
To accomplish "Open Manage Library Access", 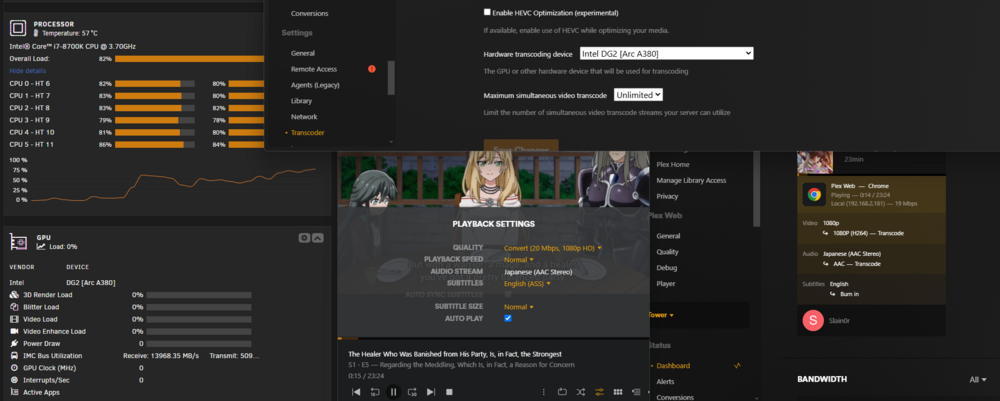I will pyautogui.click(x=691, y=180).
